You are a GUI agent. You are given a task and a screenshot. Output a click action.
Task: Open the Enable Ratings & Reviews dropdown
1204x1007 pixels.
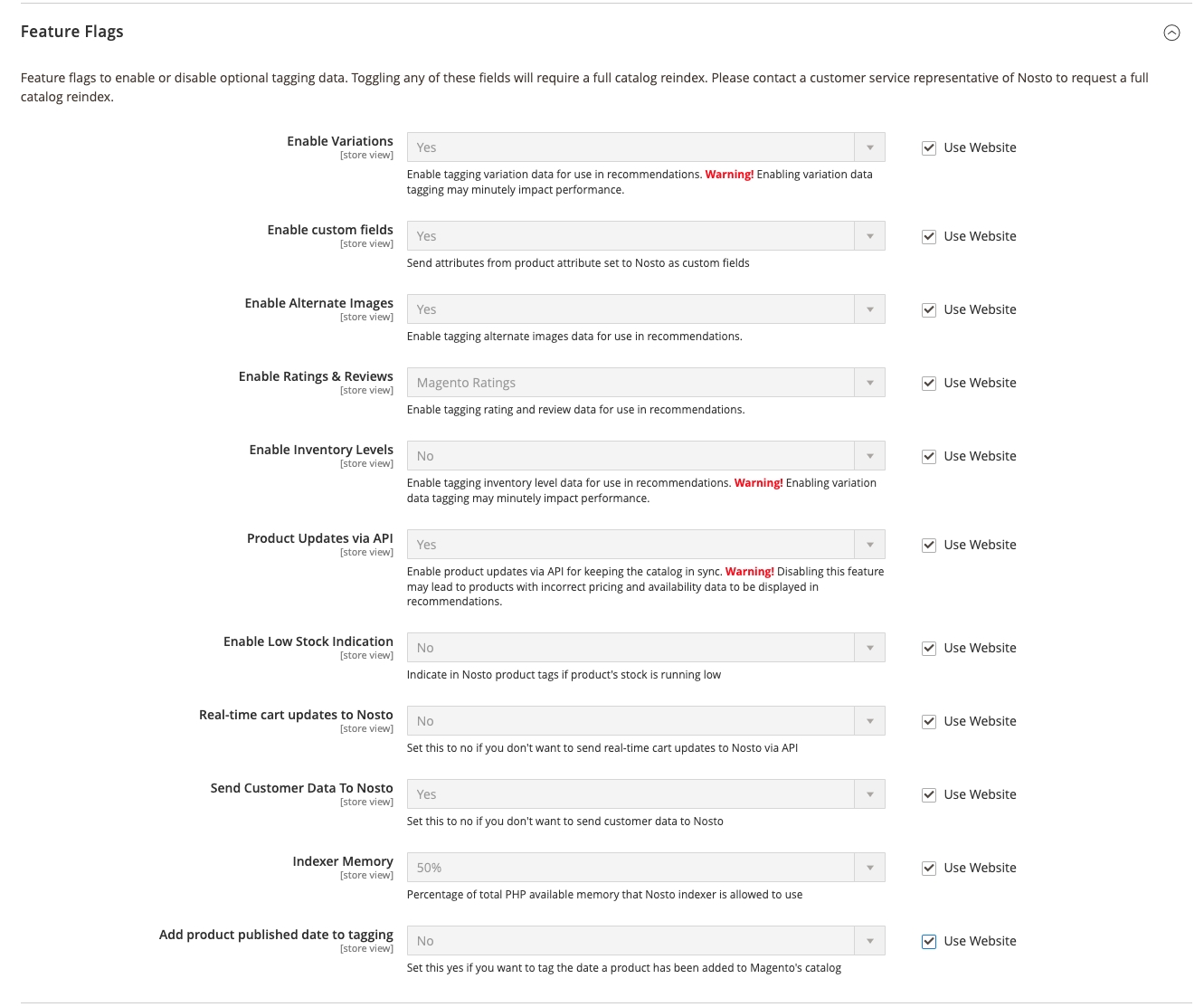tap(645, 383)
